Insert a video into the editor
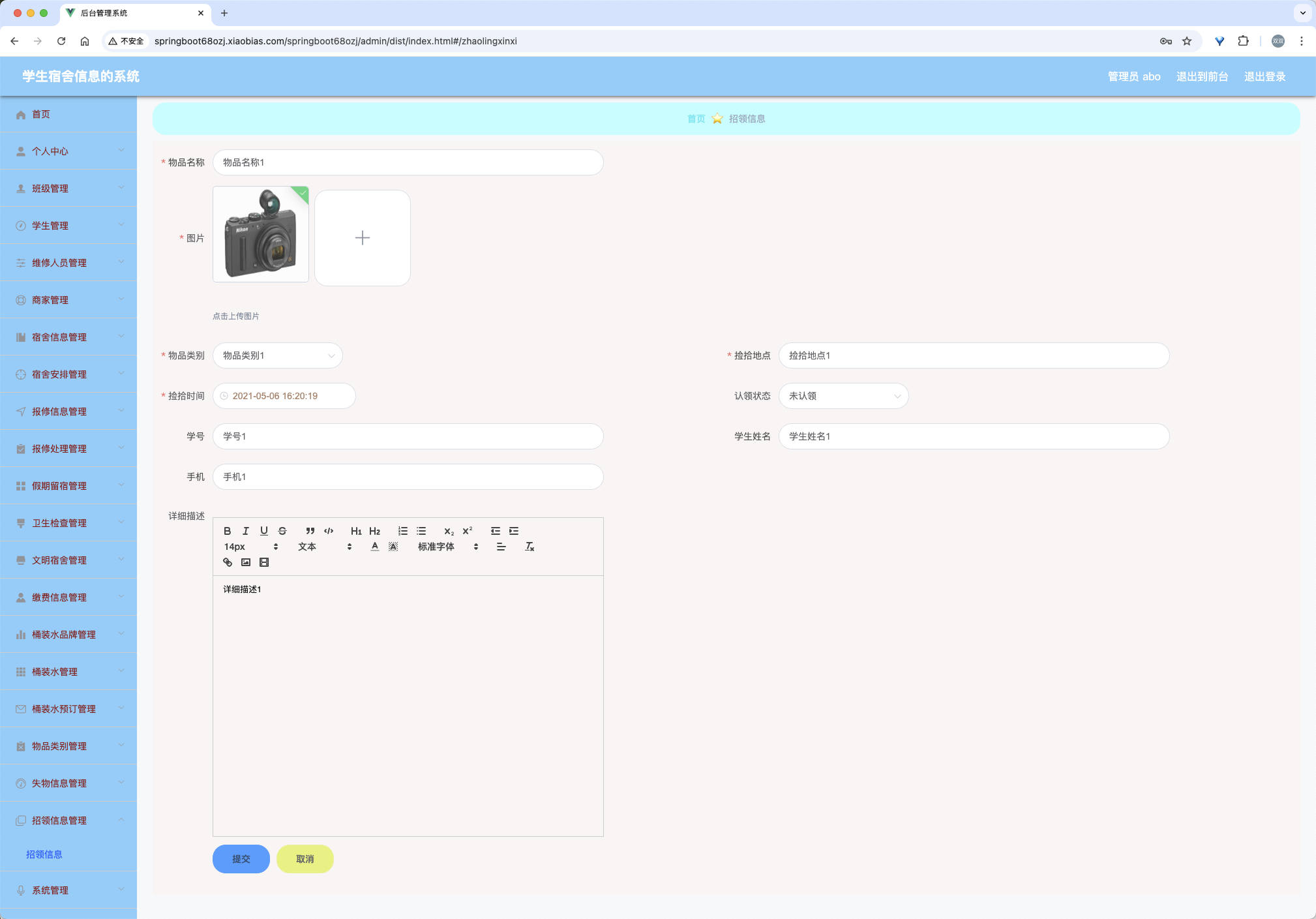The image size is (1316, 919). pos(264,562)
